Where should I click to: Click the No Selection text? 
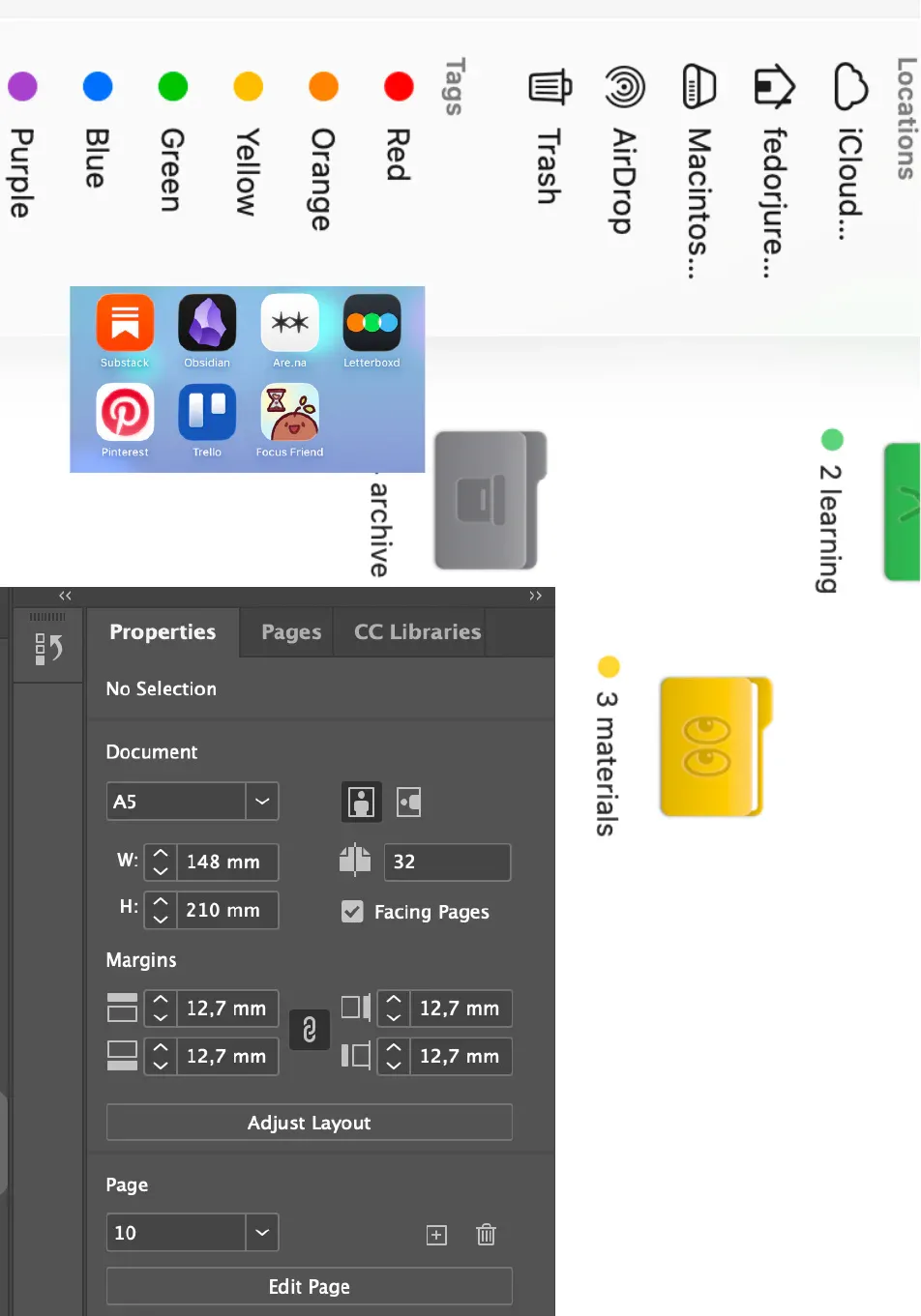pyautogui.click(x=162, y=689)
